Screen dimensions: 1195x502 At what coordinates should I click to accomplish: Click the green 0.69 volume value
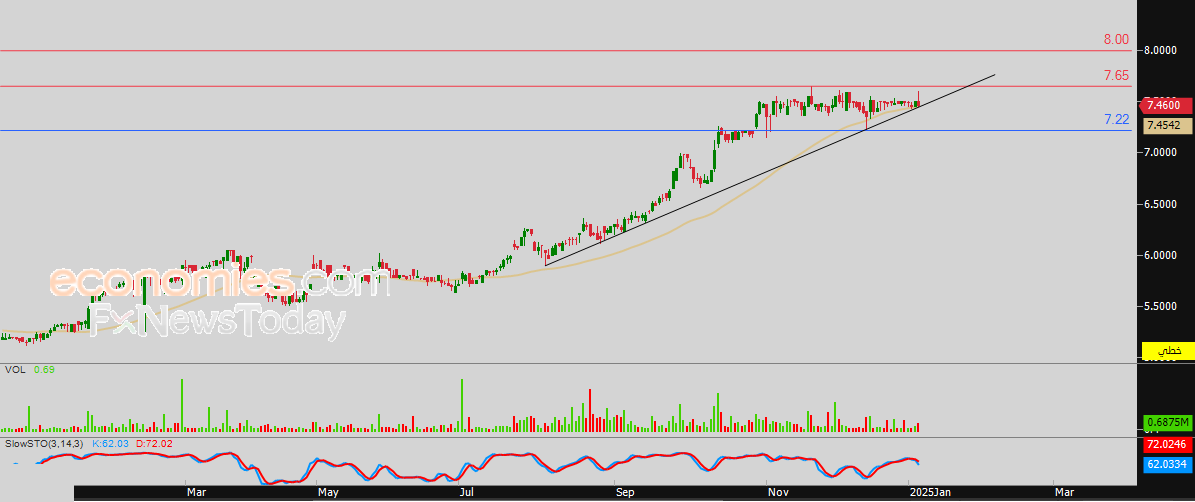coord(45,369)
